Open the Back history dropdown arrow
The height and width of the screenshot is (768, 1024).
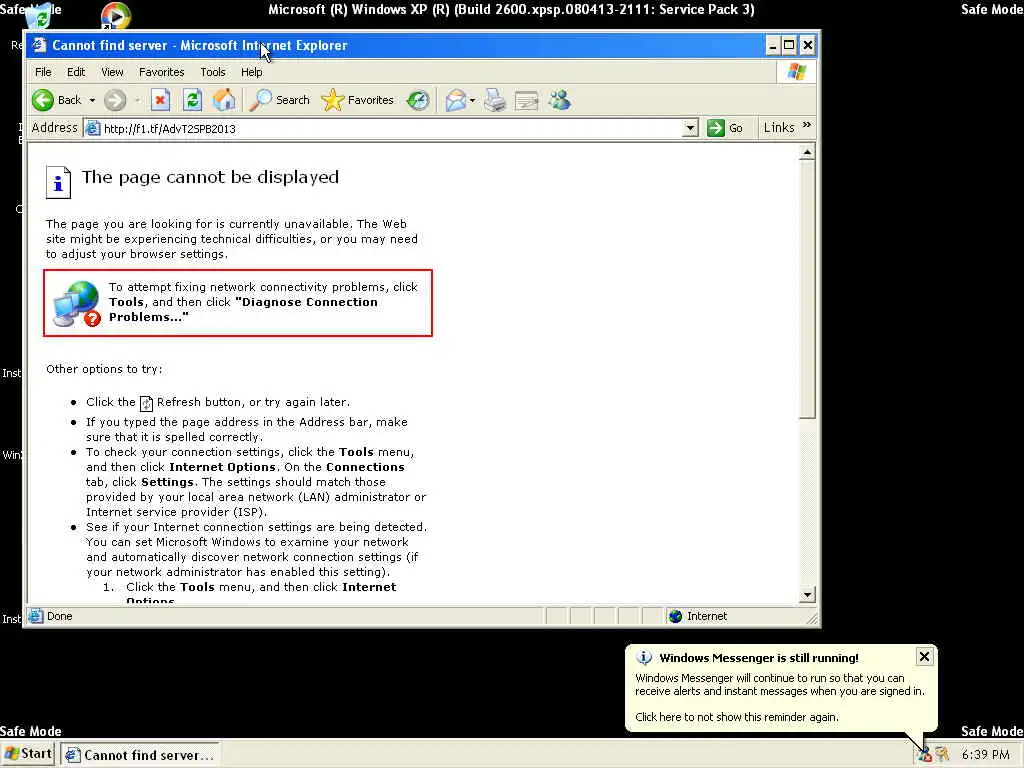[x=92, y=101]
